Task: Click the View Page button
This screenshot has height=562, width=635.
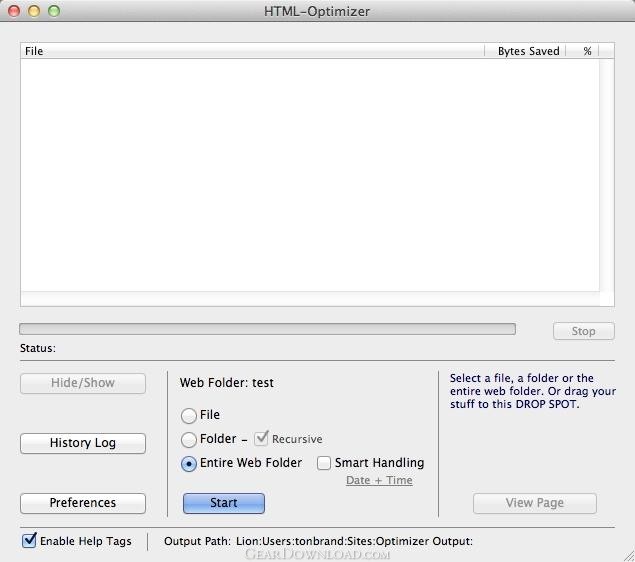Action: tap(535, 503)
